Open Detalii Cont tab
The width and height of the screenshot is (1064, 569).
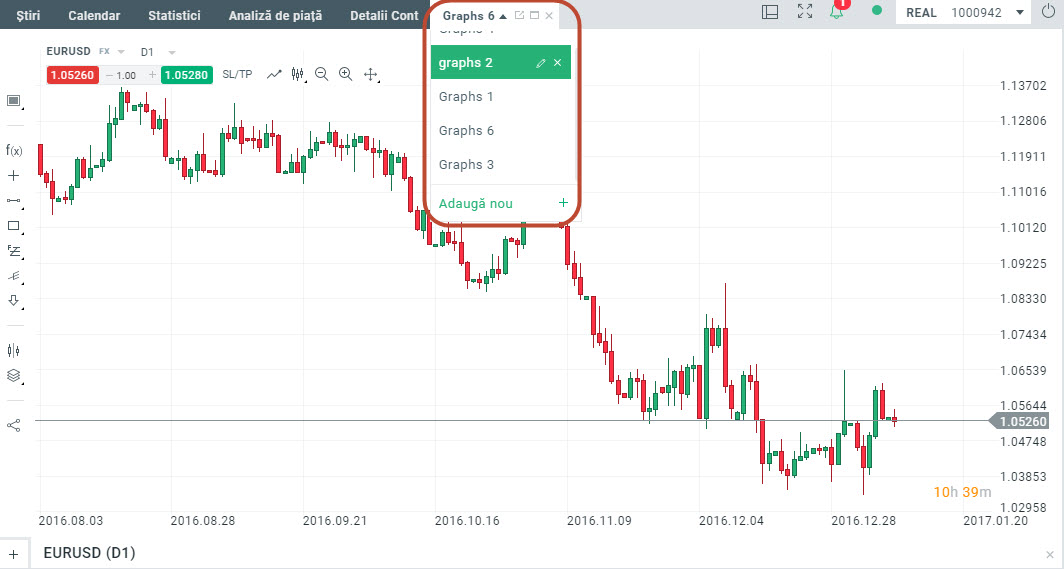click(384, 15)
